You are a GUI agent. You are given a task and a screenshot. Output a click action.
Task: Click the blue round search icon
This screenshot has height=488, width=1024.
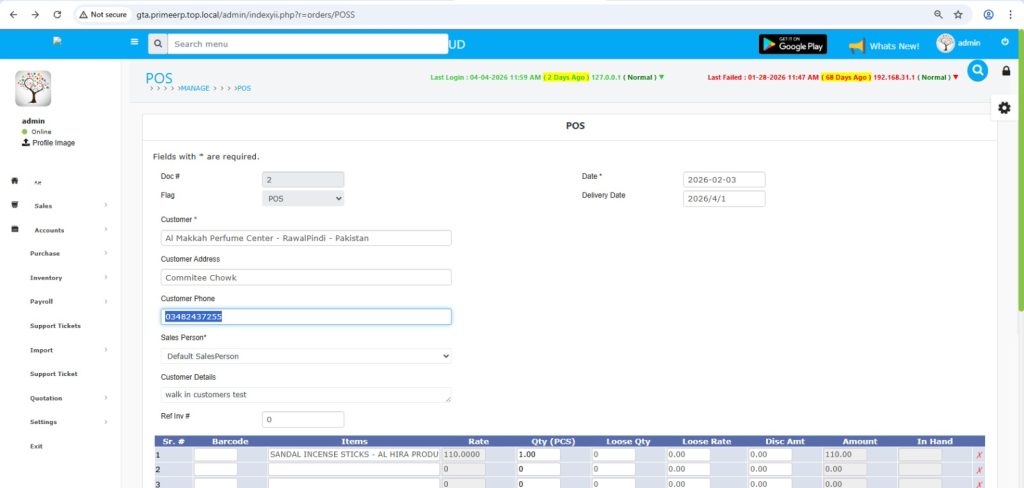pos(977,70)
